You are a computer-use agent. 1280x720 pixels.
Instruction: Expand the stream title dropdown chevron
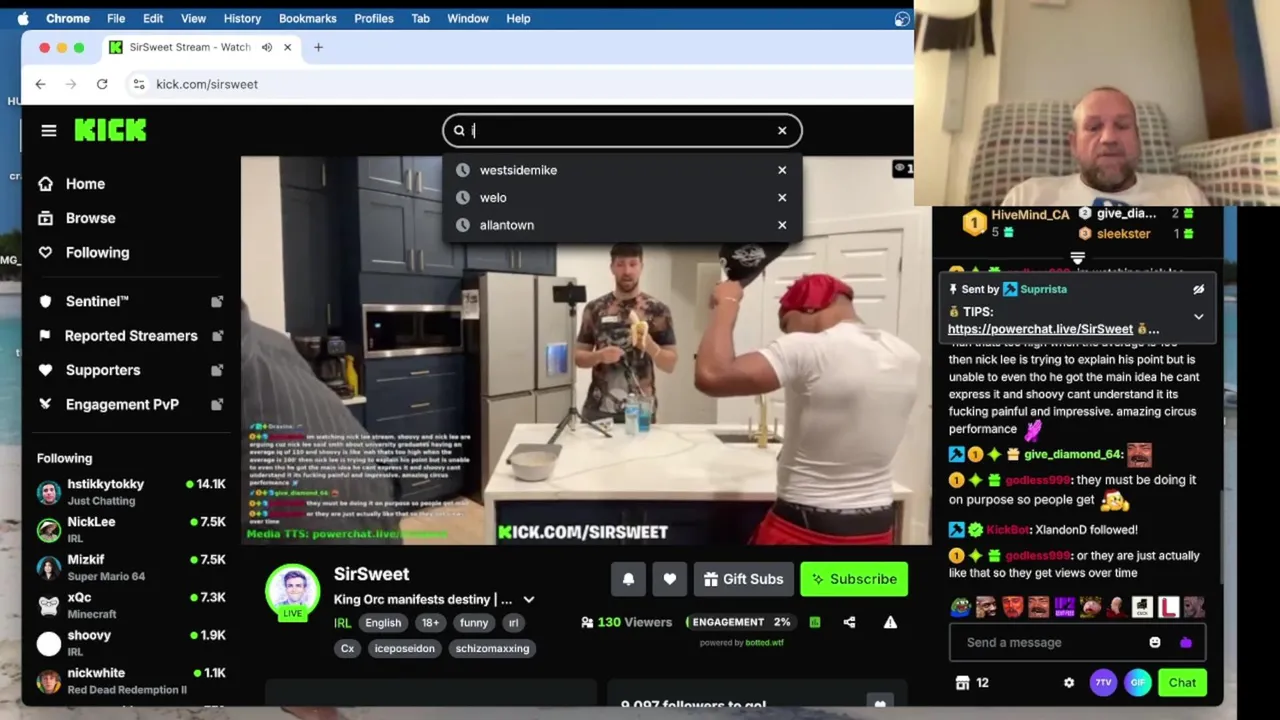coord(529,600)
